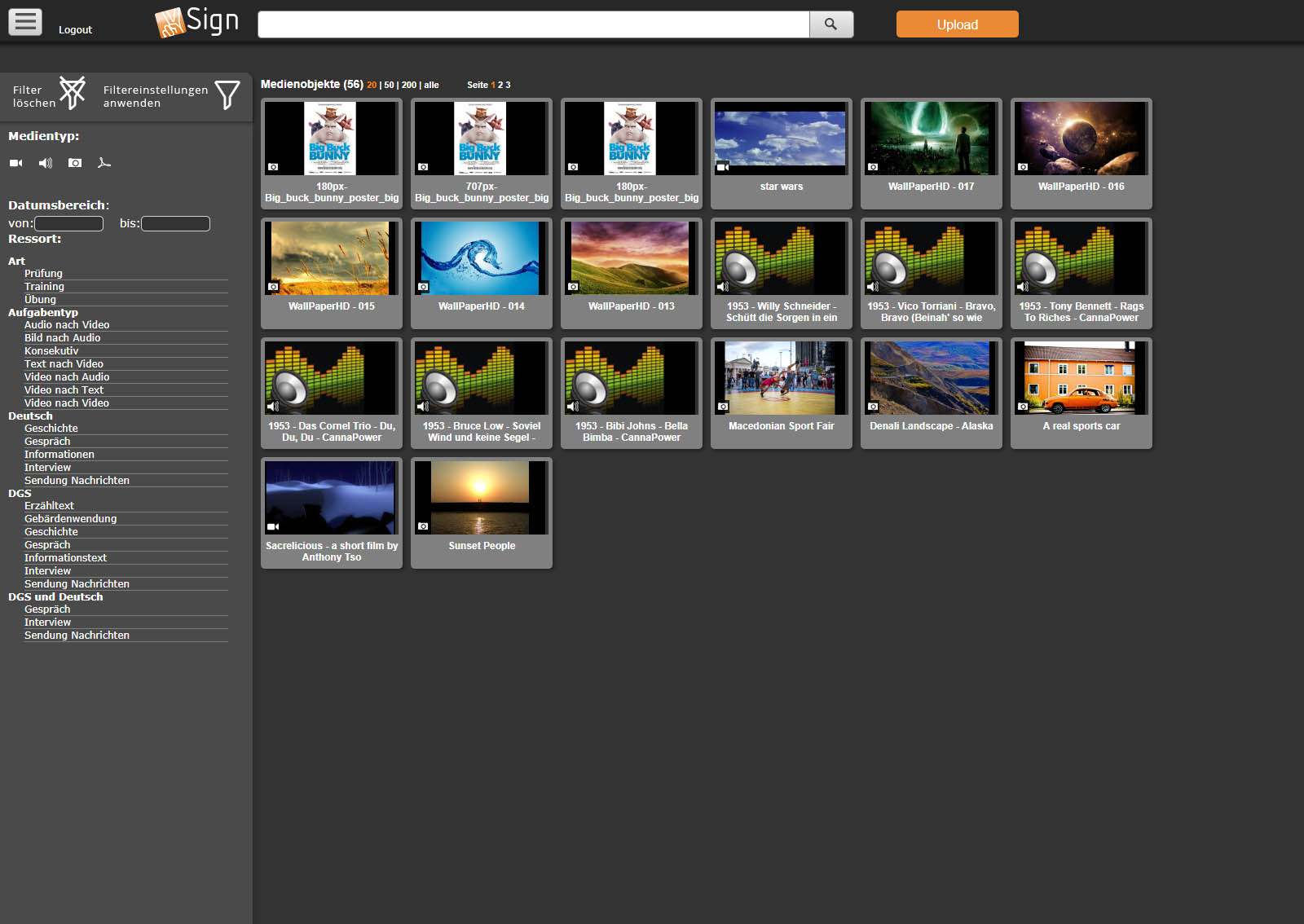Filter by PDF document media type
The height and width of the screenshot is (924, 1304).
point(104,163)
